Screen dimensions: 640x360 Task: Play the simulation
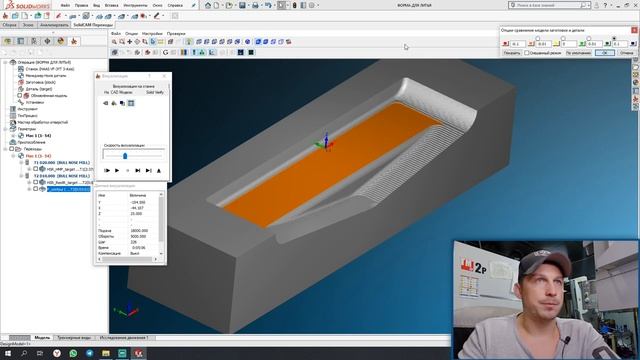pos(117,171)
